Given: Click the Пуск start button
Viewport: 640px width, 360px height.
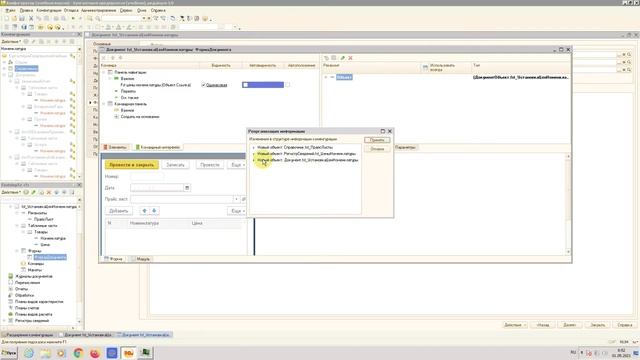Looking at the screenshot, I should pyautogui.click(x=9, y=353).
